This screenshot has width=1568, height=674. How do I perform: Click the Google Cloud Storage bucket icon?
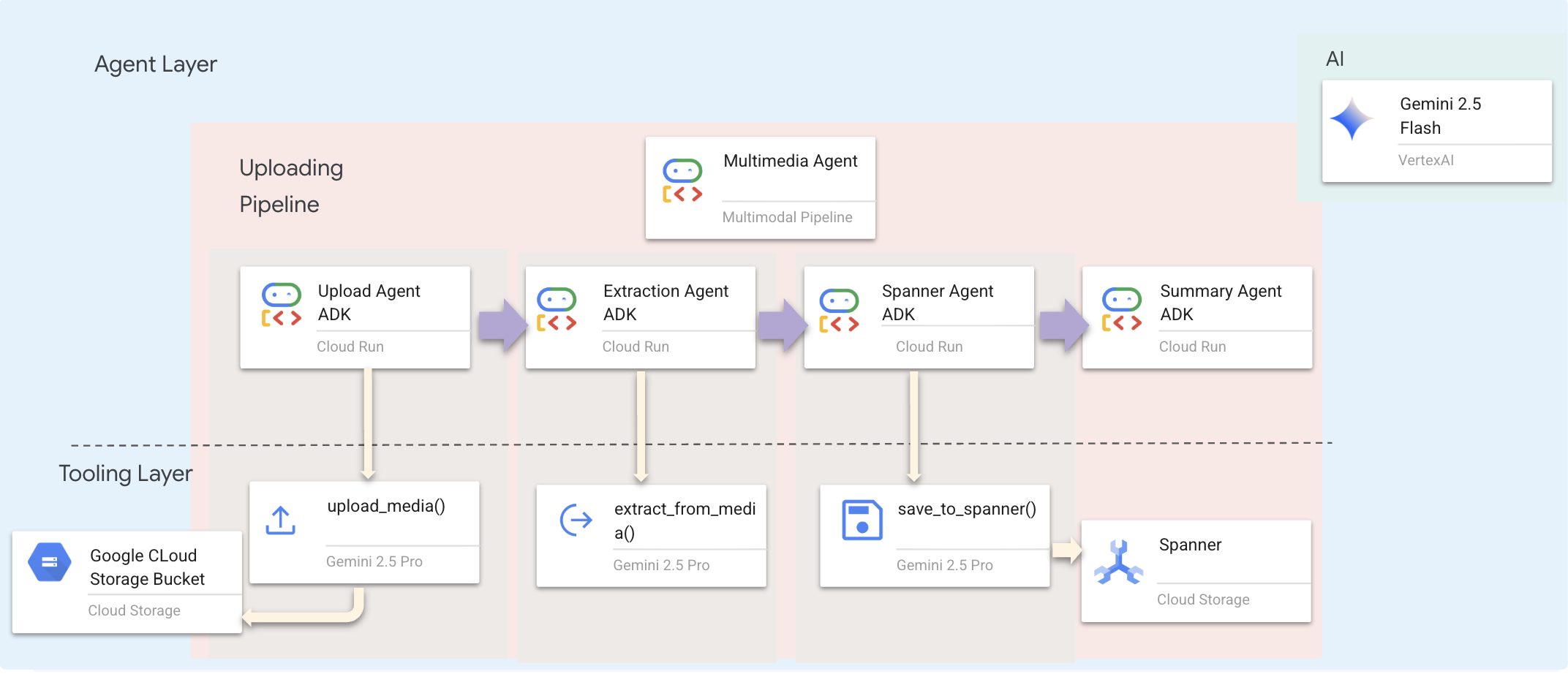(50, 562)
